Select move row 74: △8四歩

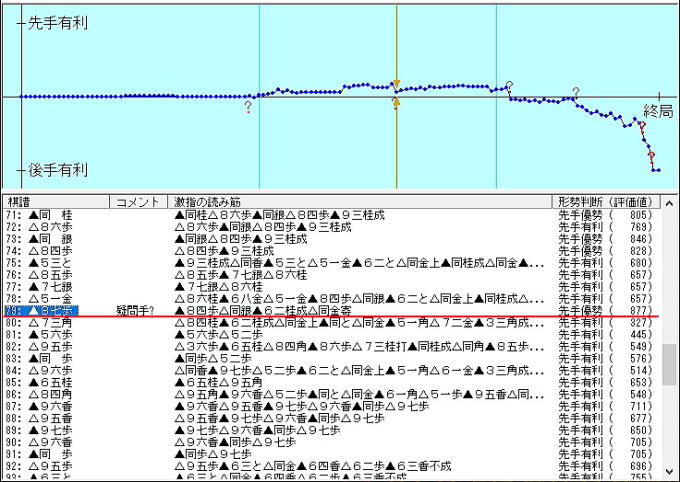click(331, 251)
